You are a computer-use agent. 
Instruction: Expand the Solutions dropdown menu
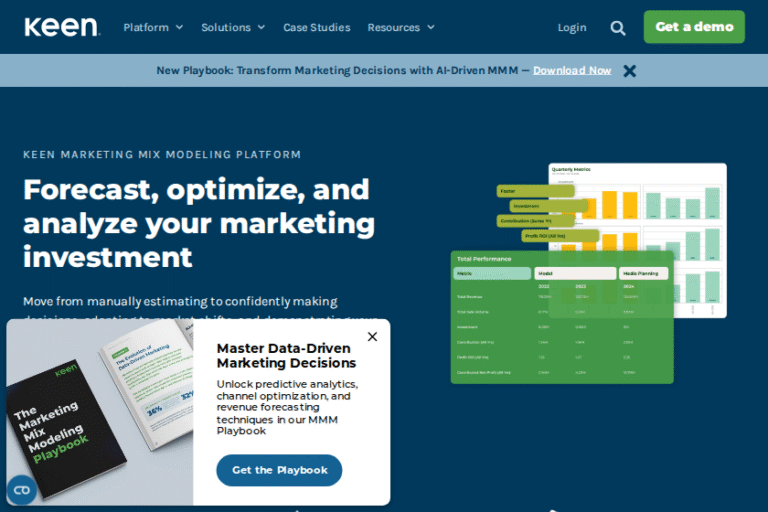(x=233, y=28)
